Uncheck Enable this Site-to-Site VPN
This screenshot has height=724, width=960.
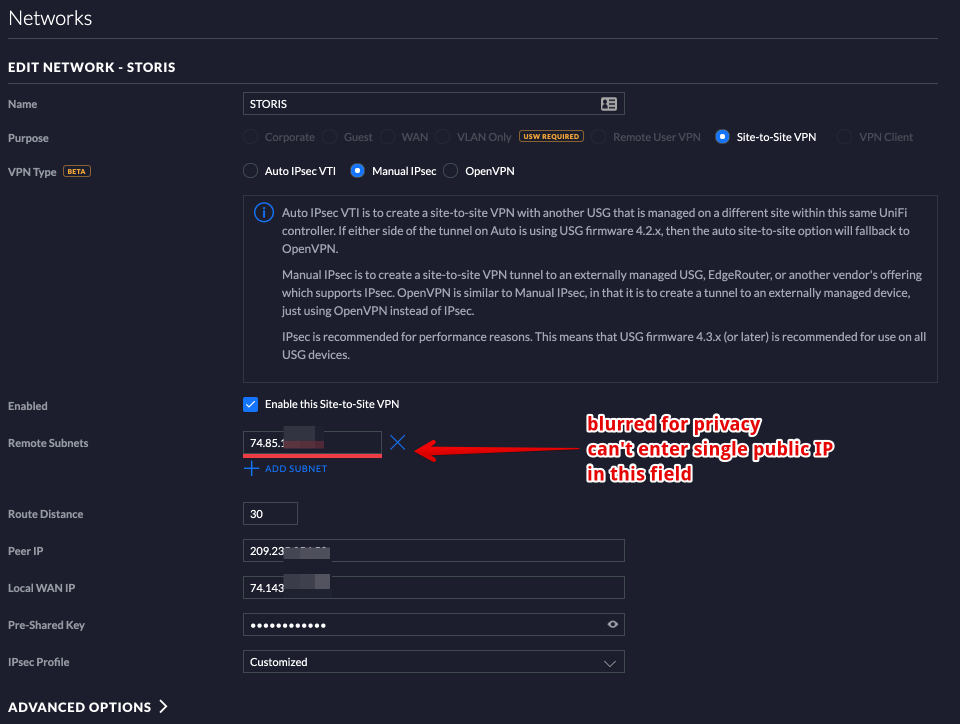click(251, 405)
